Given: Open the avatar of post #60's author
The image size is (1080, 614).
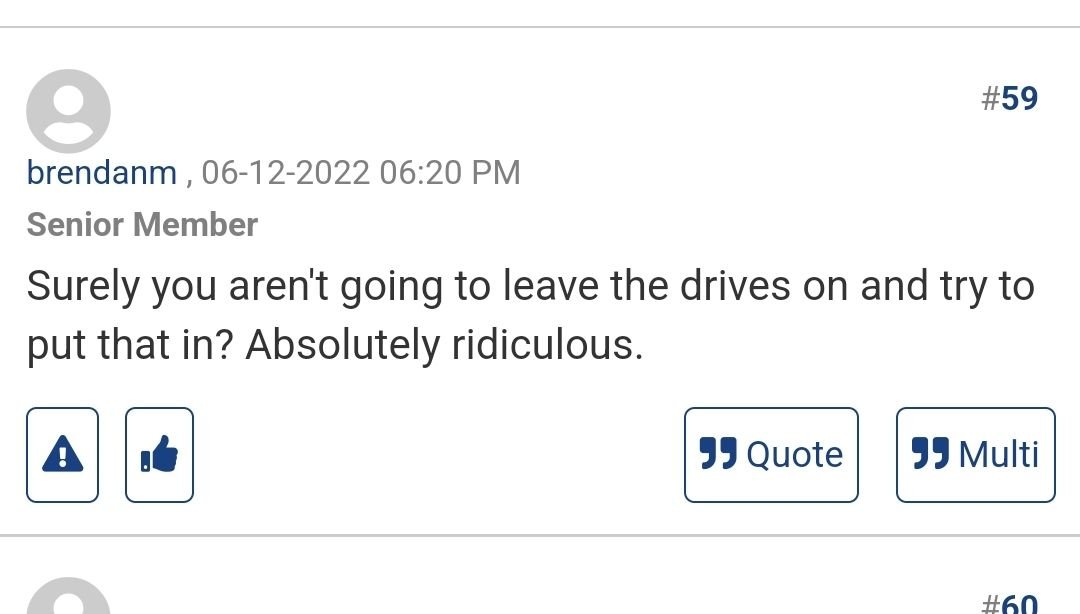Looking at the screenshot, I should point(68,600).
